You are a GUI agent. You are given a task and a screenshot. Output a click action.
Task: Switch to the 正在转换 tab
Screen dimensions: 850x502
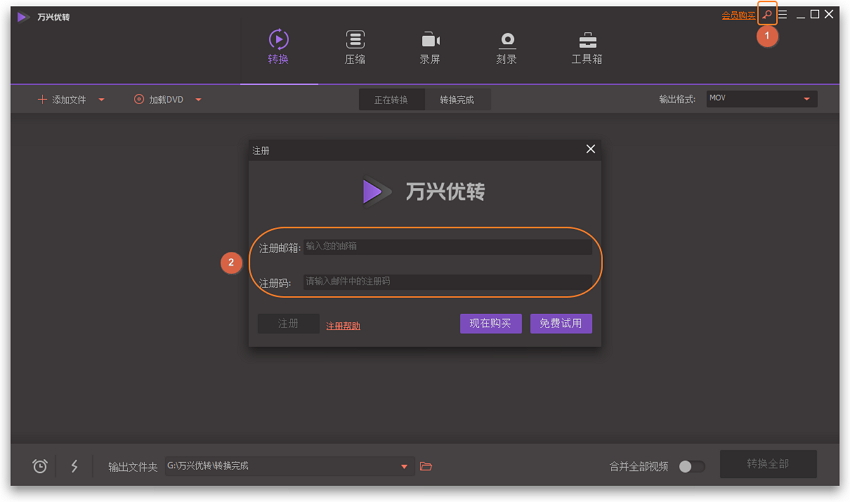(x=391, y=100)
